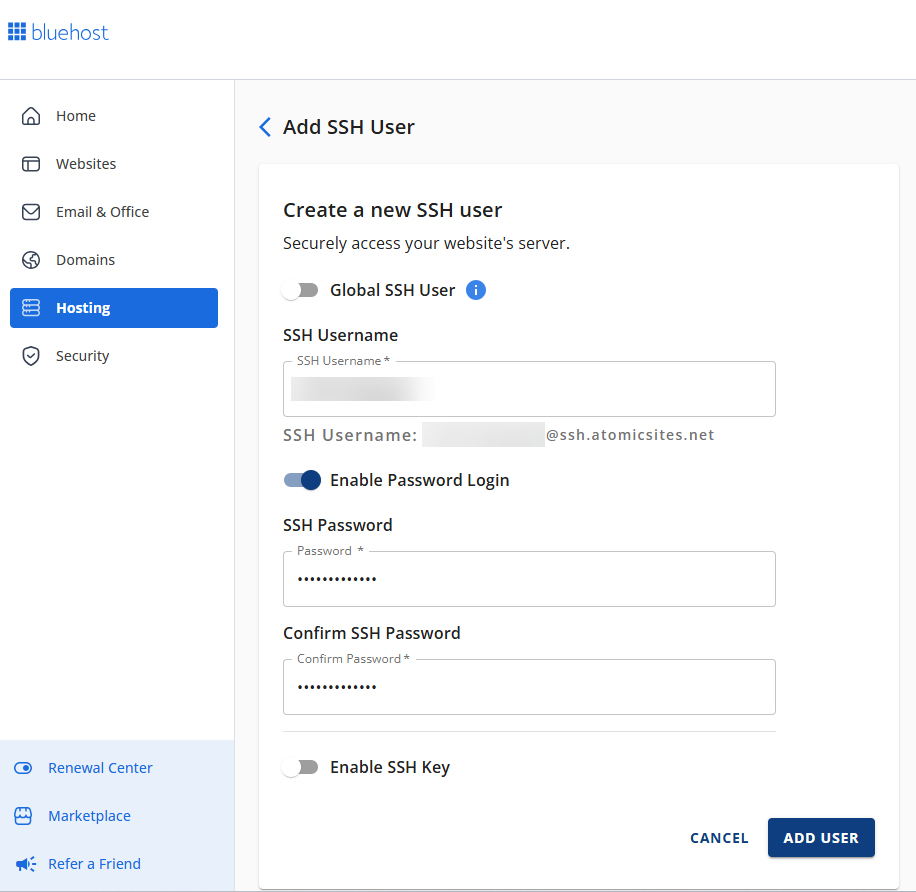Click the Domains globe icon

[x=31, y=260]
